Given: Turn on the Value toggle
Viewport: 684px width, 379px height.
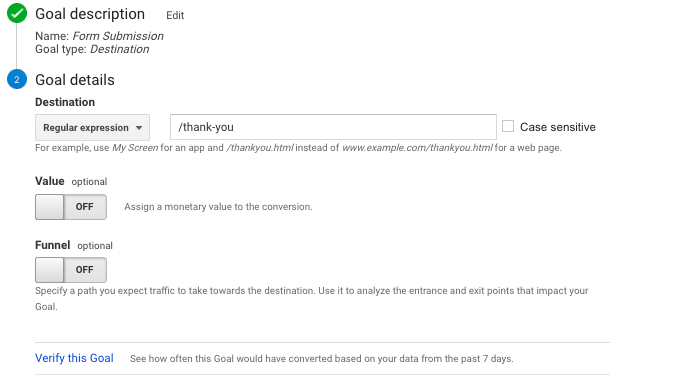Looking at the screenshot, I should [71, 207].
